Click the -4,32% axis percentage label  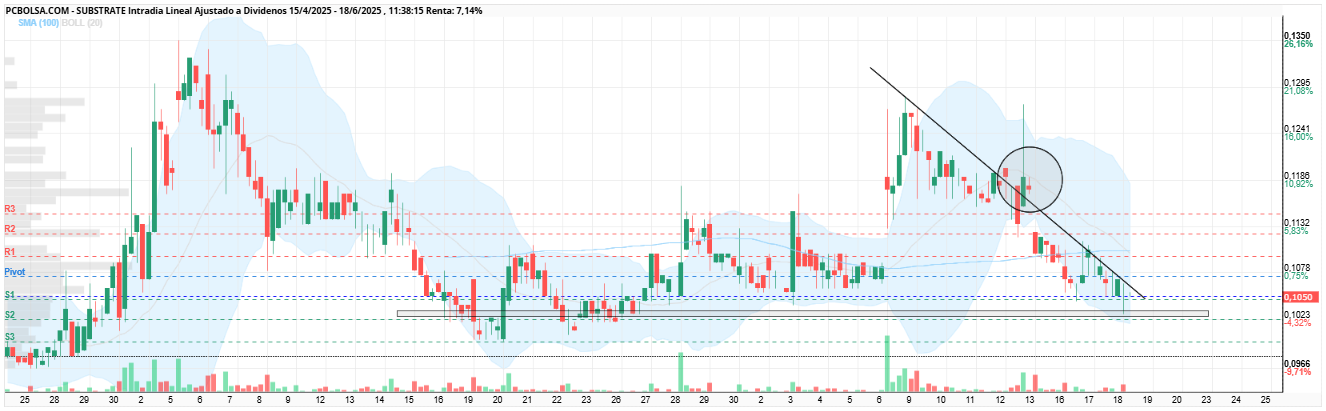click(x=1297, y=323)
